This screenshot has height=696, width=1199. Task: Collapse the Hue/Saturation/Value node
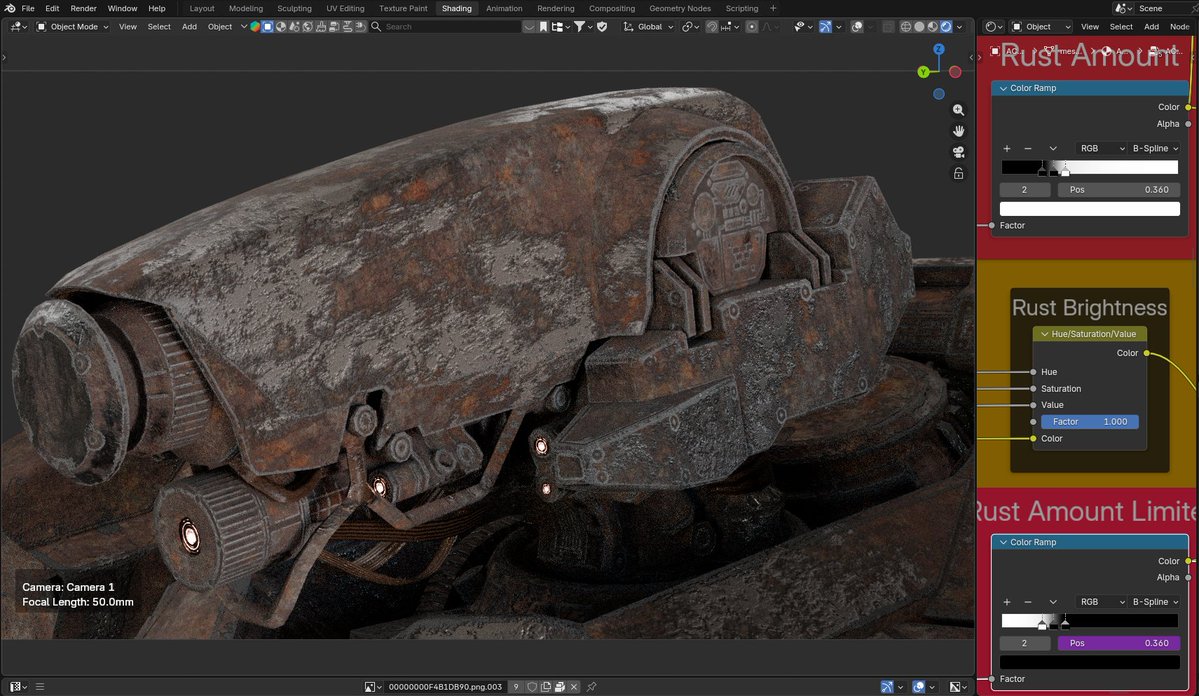[x=1045, y=334]
